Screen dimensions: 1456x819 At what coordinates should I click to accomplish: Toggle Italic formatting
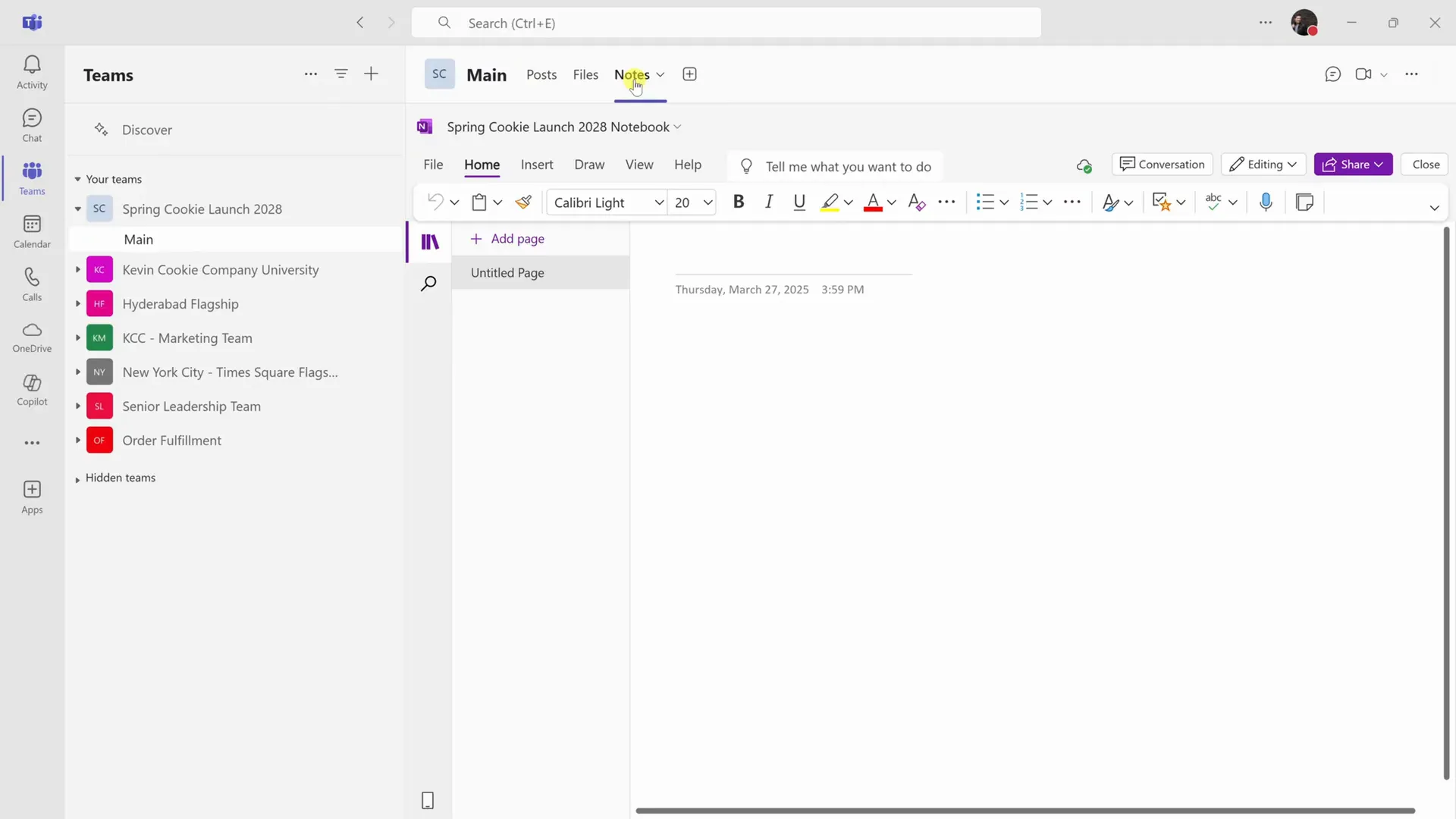pos(769,202)
